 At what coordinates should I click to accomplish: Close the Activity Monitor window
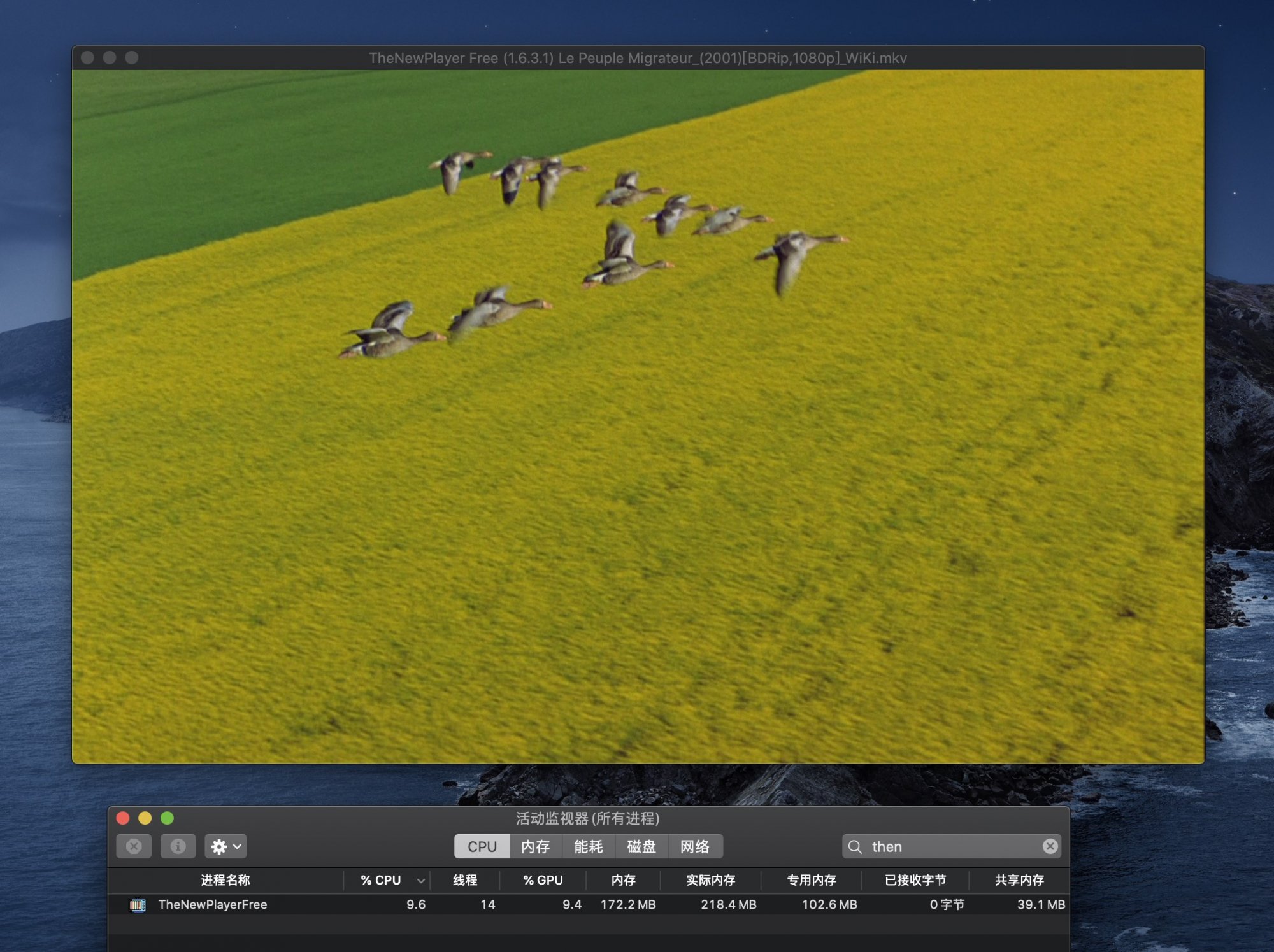pos(123,818)
